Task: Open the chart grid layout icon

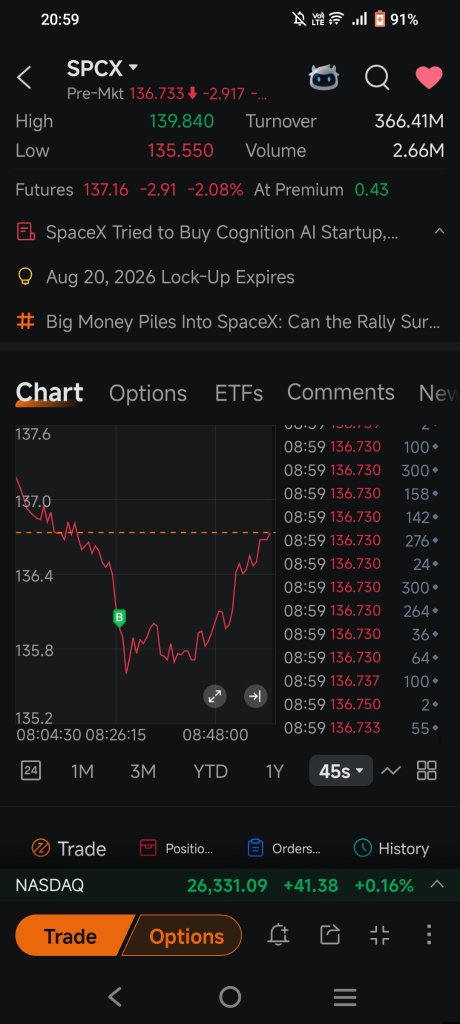Action: [427, 771]
